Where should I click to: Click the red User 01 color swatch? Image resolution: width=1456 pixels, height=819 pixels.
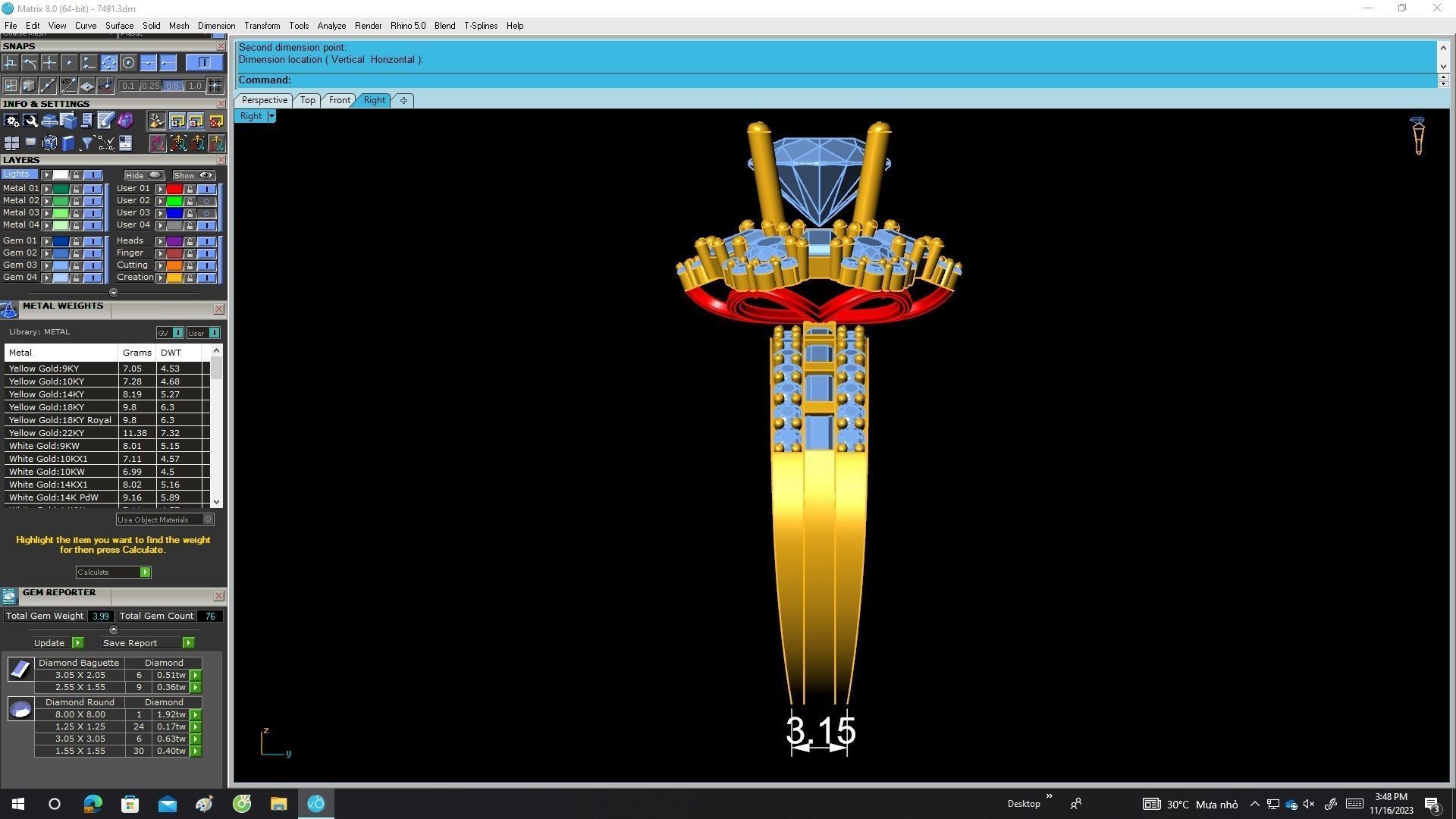[x=174, y=189]
